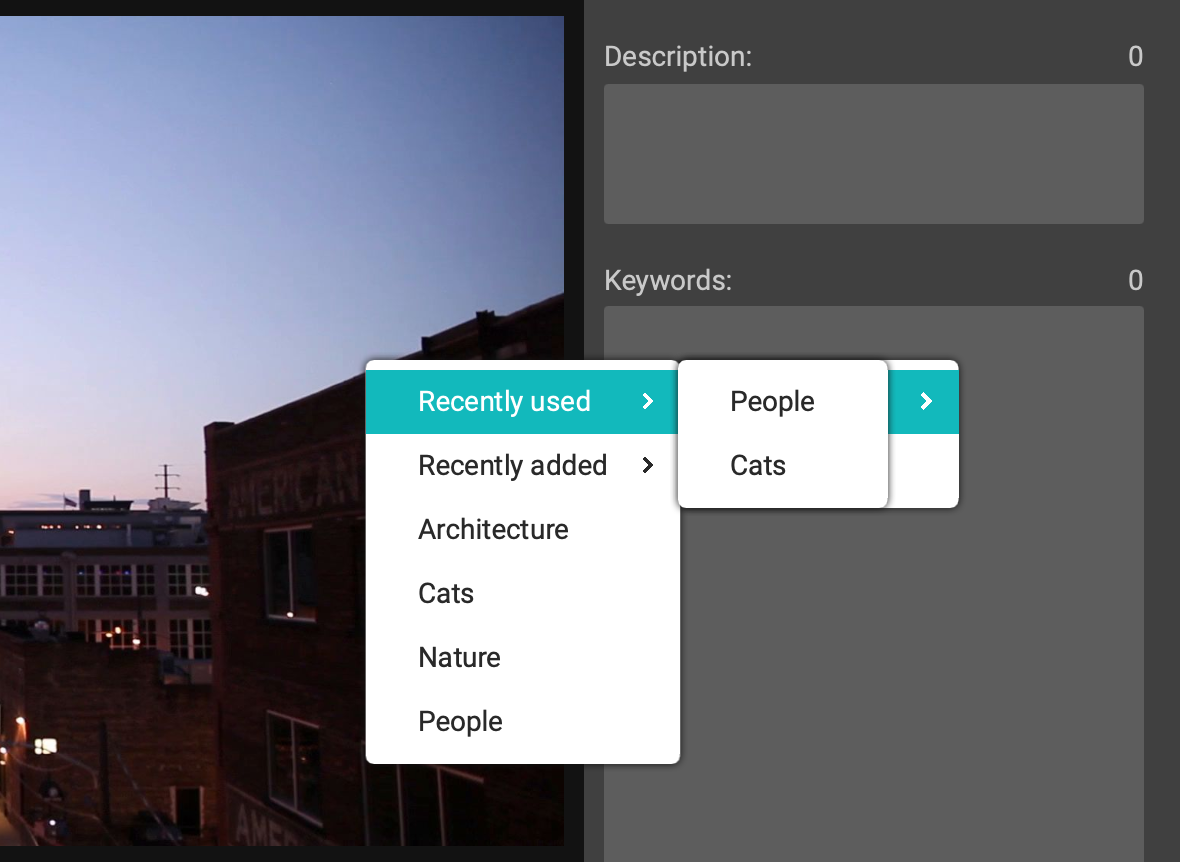Select People at the bottom of the main menu
The image size is (1180, 862).
pos(460,722)
